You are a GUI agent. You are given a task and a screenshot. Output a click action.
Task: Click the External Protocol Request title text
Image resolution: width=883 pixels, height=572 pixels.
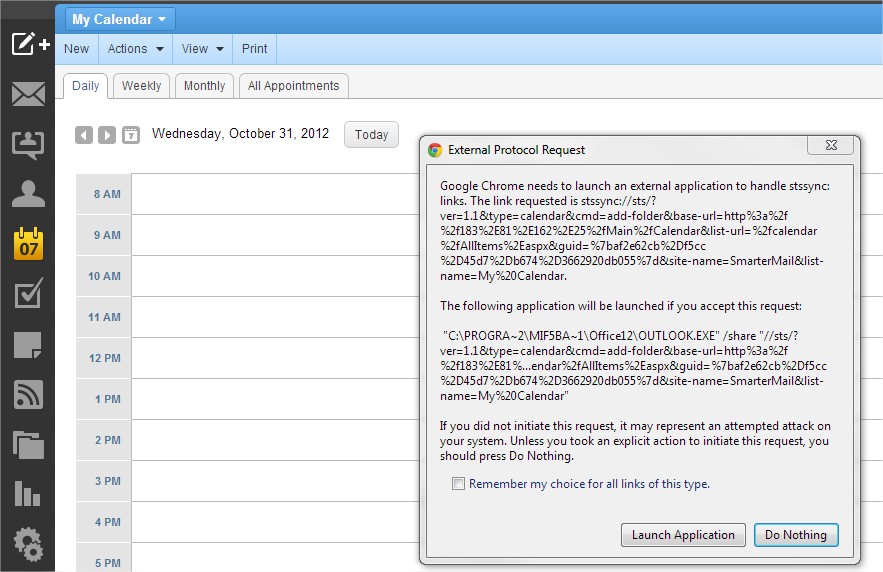(516, 150)
